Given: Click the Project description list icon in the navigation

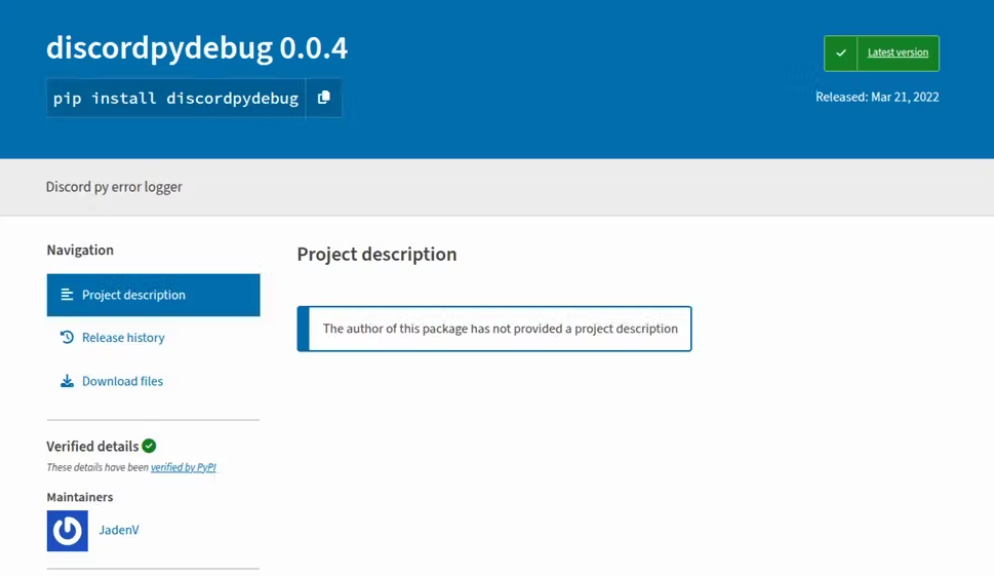Looking at the screenshot, I should pos(67,295).
